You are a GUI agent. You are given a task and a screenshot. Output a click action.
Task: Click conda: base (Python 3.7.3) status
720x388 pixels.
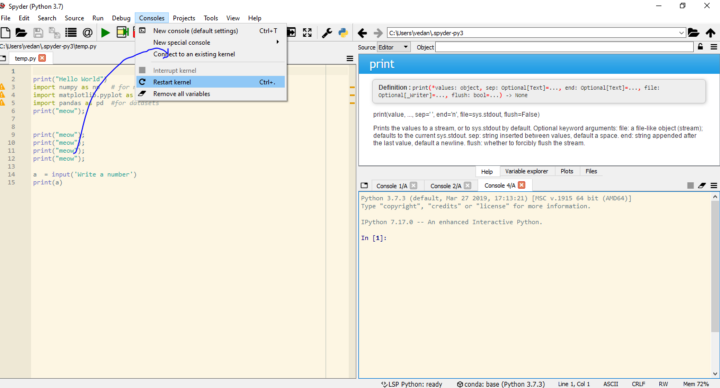501,384
